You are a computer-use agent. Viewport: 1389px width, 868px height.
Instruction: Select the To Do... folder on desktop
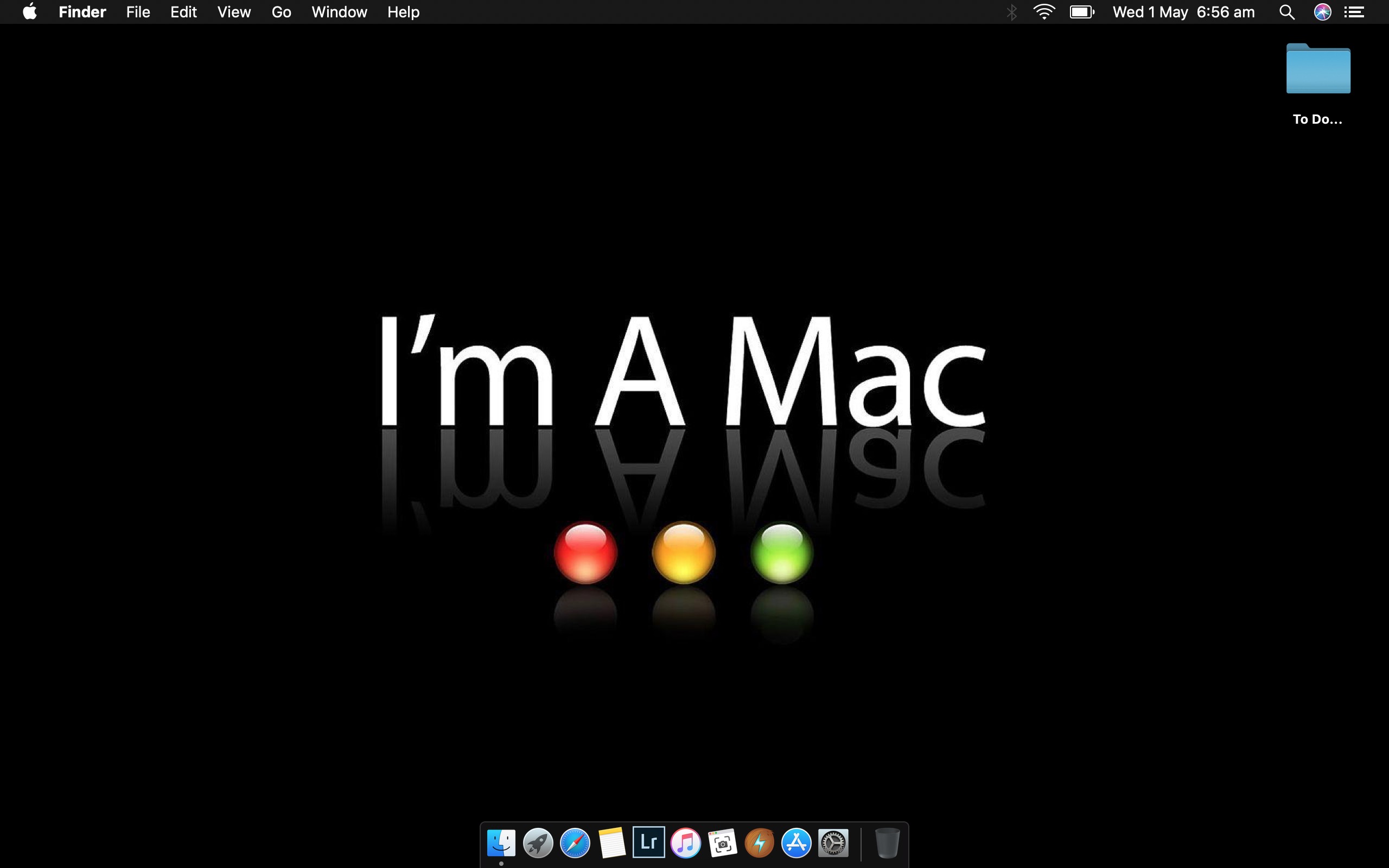coord(1318,69)
